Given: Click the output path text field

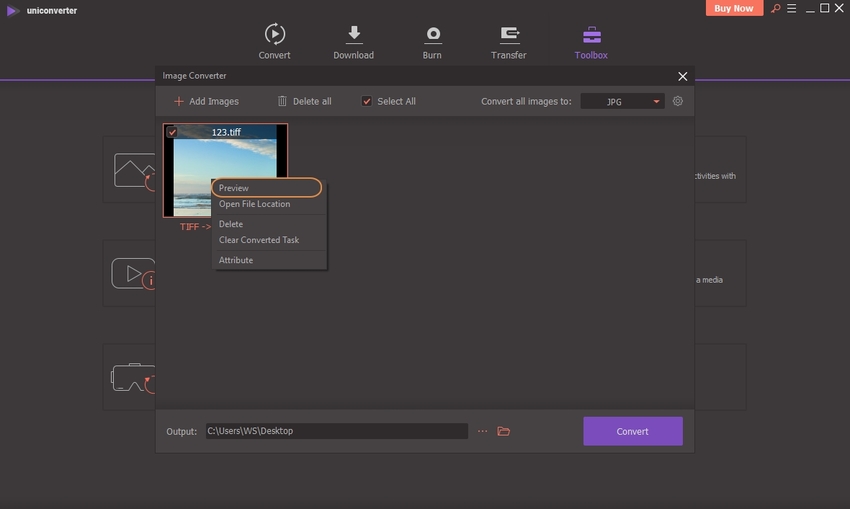Looking at the screenshot, I should tap(336, 431).
